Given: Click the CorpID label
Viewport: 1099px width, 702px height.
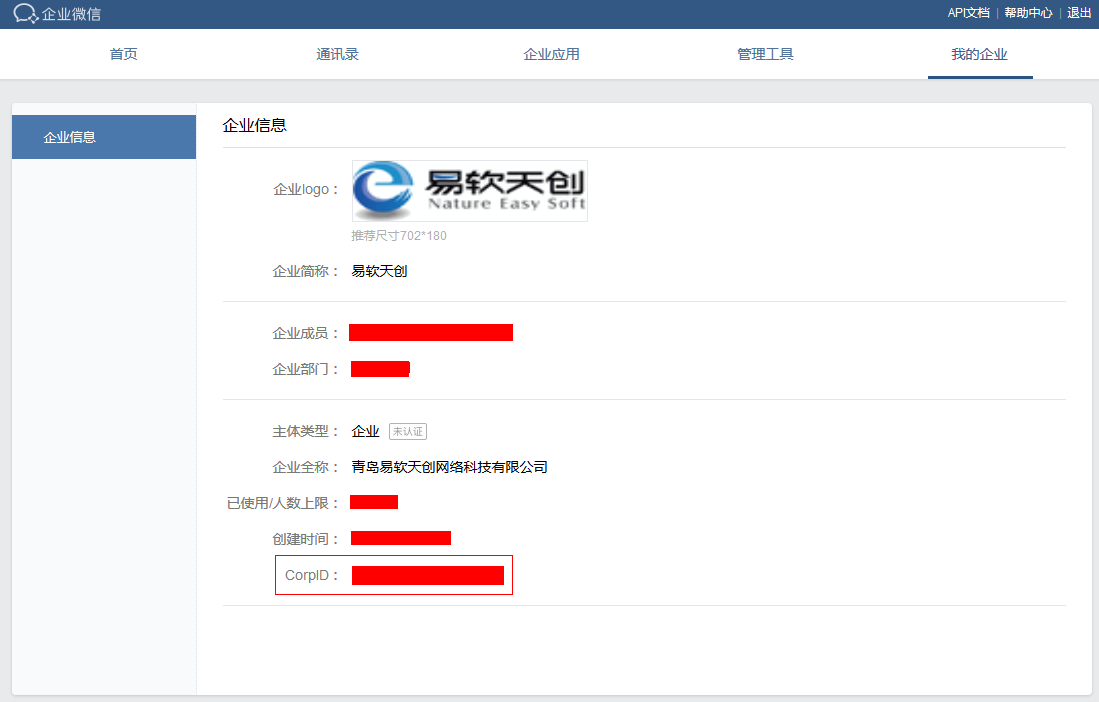Looking at the screenshot, I should (311, 575).
